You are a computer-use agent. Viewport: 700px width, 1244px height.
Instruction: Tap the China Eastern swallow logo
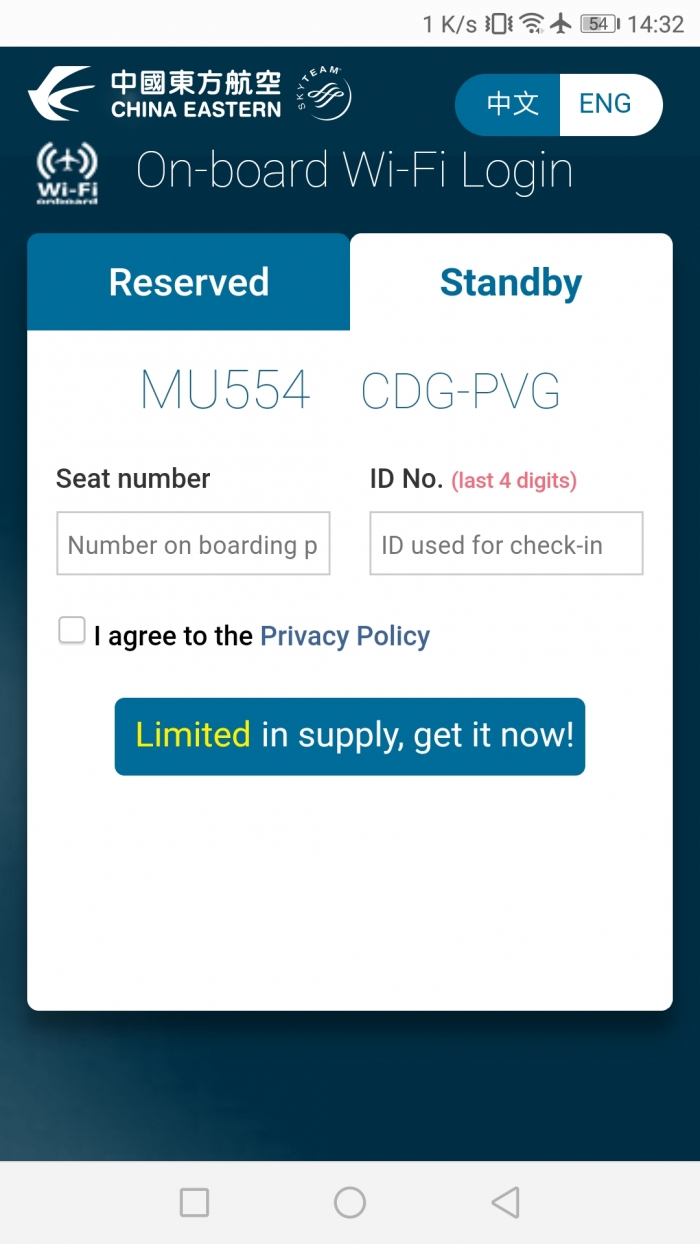tap(60, 93)
